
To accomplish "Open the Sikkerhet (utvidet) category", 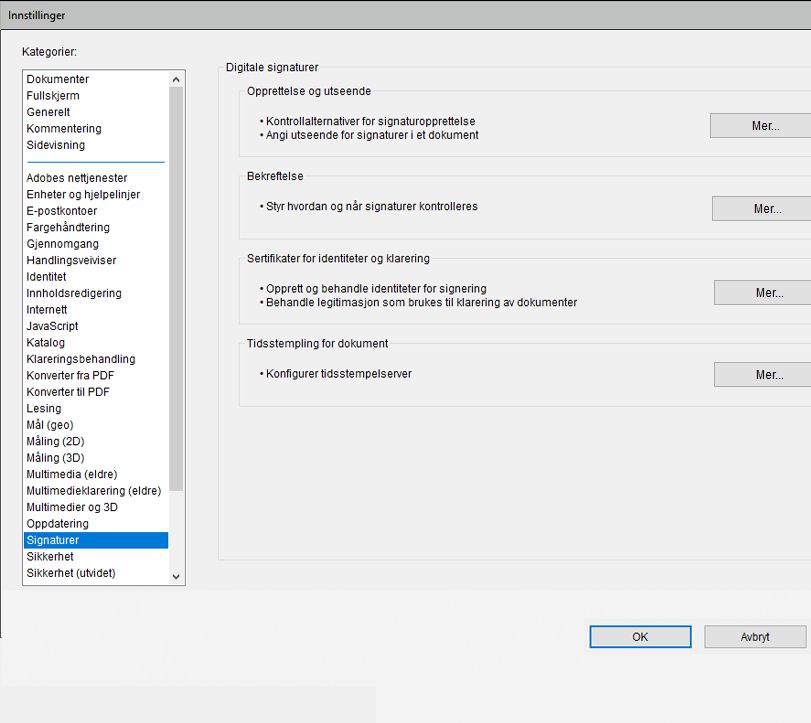I will pyautogui.click(x=70, y=572).
